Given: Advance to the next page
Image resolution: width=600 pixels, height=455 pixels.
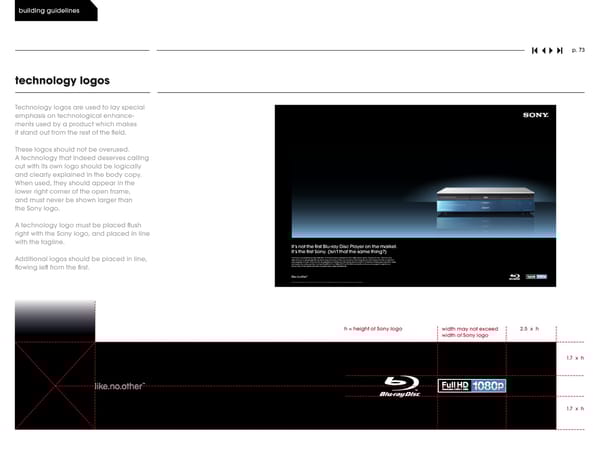Looking at the screenshot, I should [552, 50].
